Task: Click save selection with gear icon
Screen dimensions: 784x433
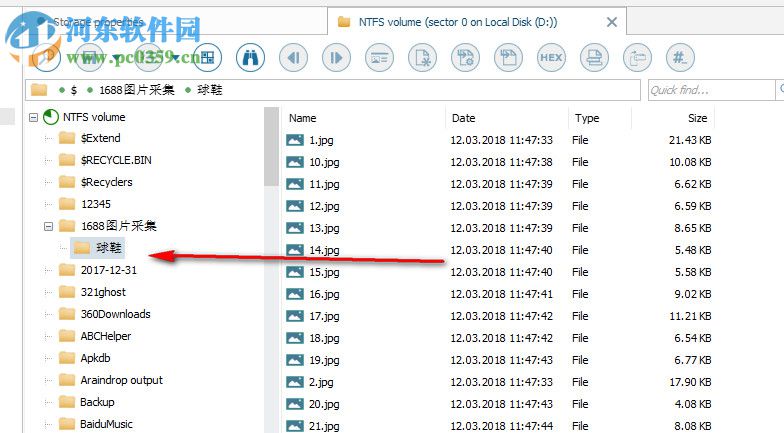Action: coord(466,58)
